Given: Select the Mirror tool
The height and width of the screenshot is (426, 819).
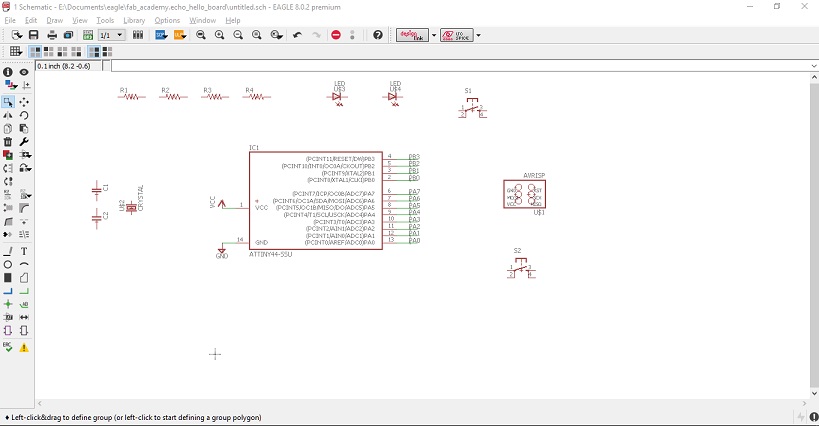Looking at the screenshot, I should (x=8, y=115).
